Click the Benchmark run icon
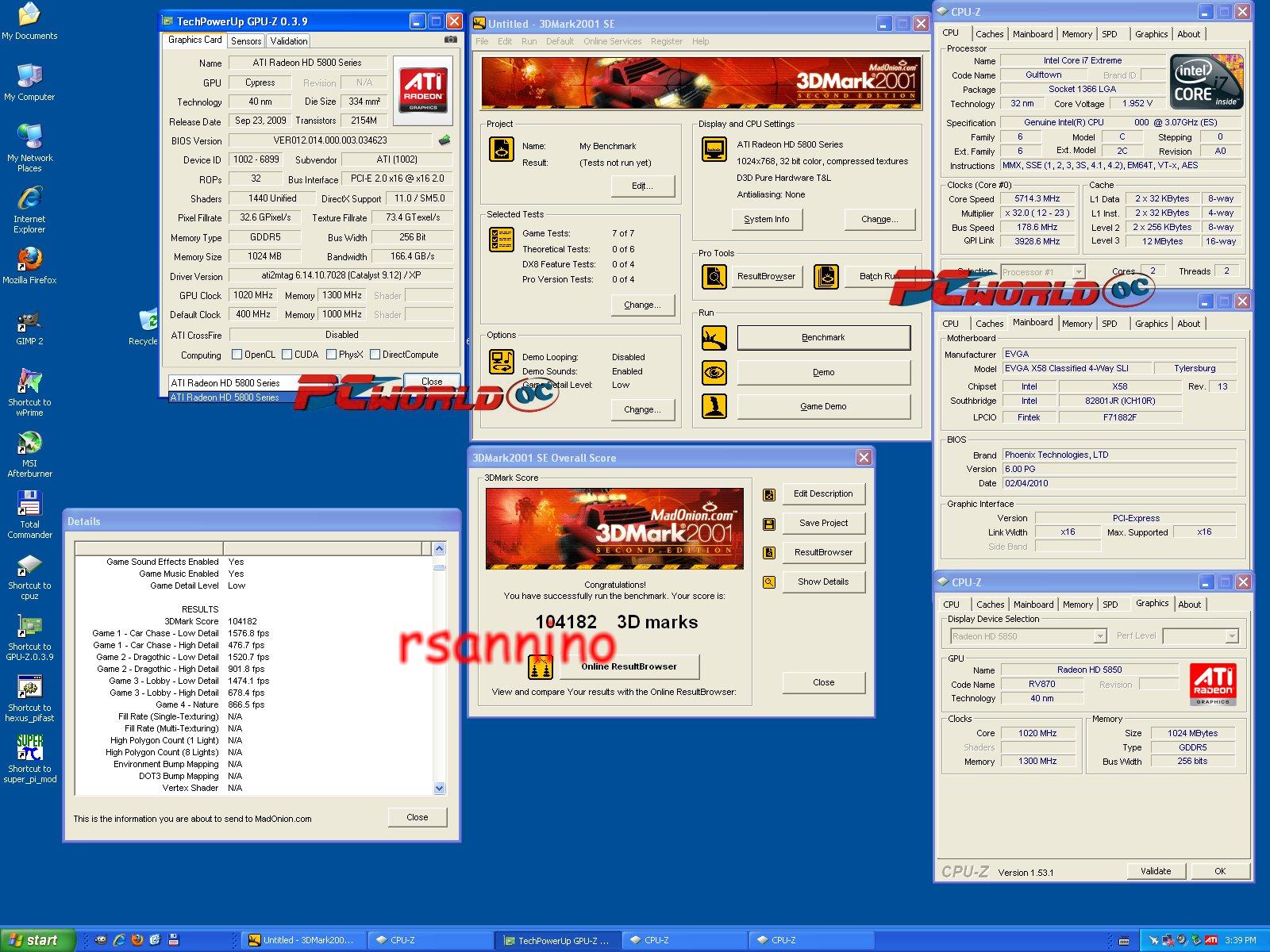This screenshot has height=952, width=1270. pyautogui.click(x=714, y=338)
